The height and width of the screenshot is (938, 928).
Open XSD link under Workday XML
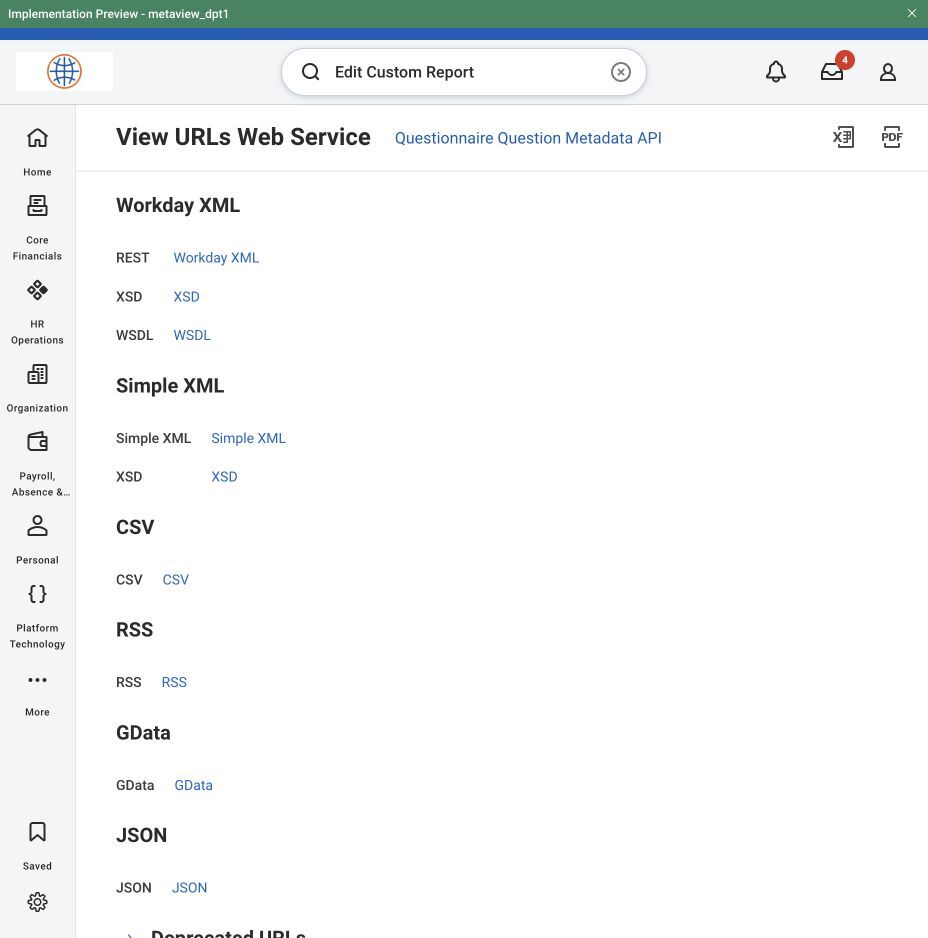coord(186,297)
